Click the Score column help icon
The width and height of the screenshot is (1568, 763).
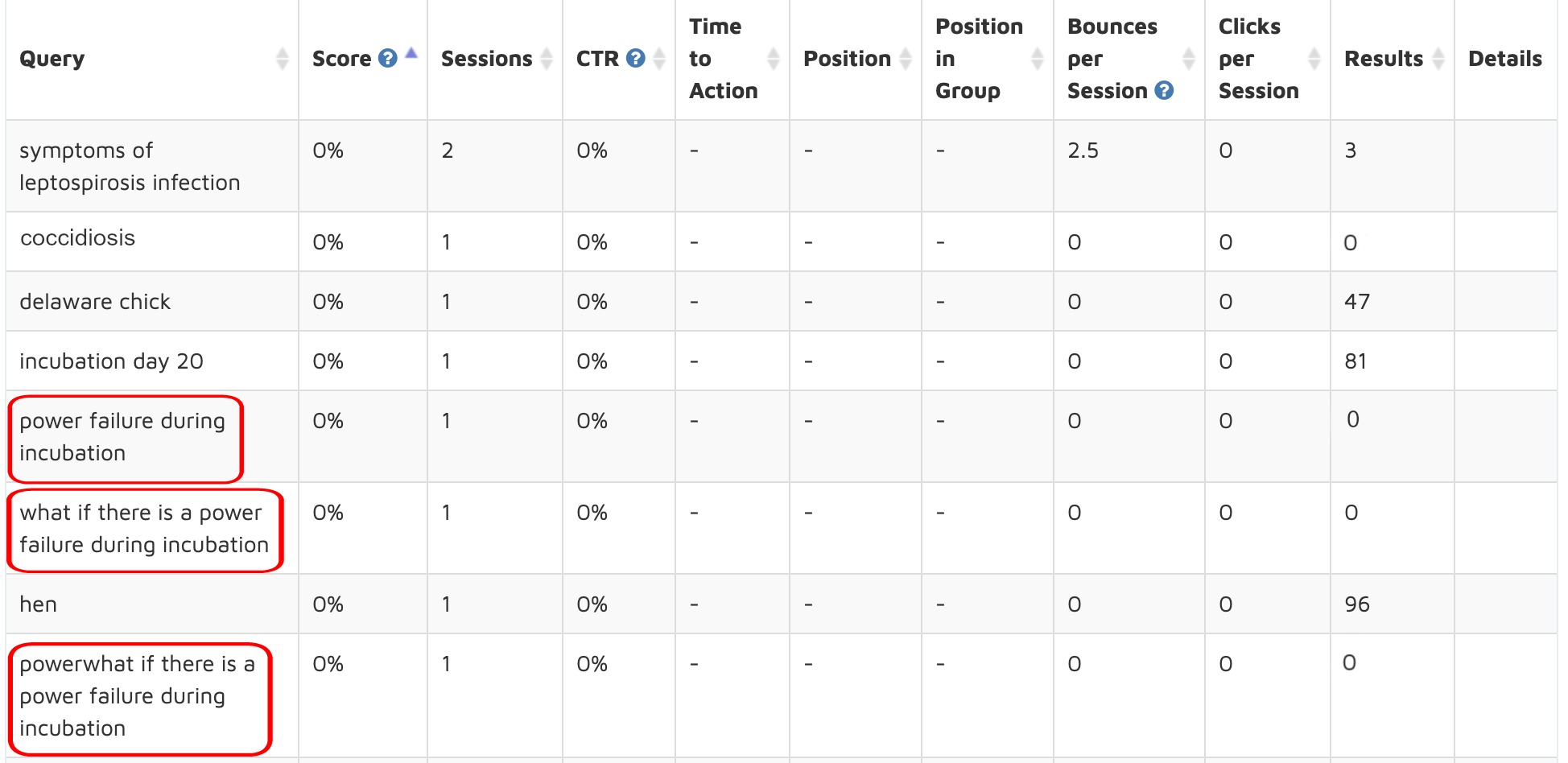pos(387,59)
